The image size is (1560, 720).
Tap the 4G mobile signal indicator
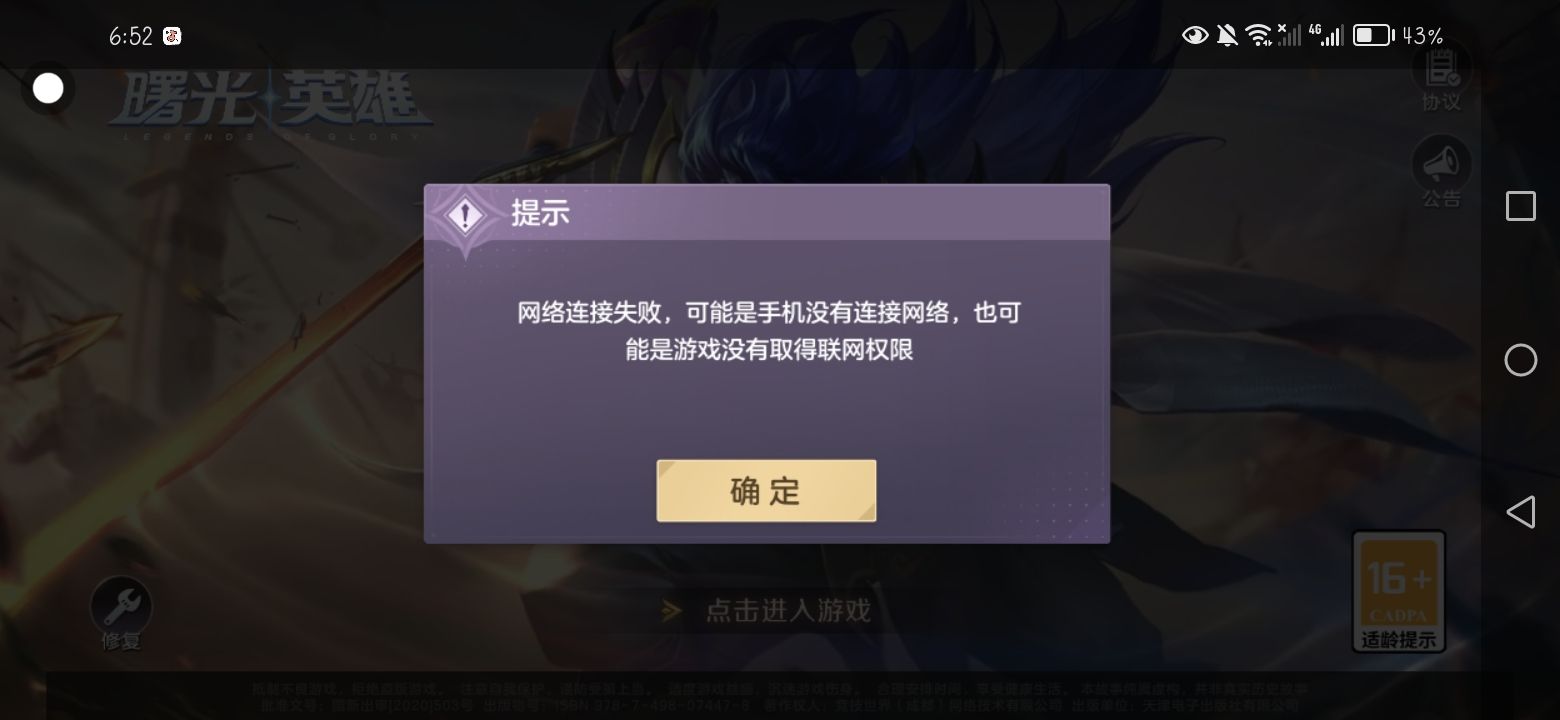click(1329, 35)
